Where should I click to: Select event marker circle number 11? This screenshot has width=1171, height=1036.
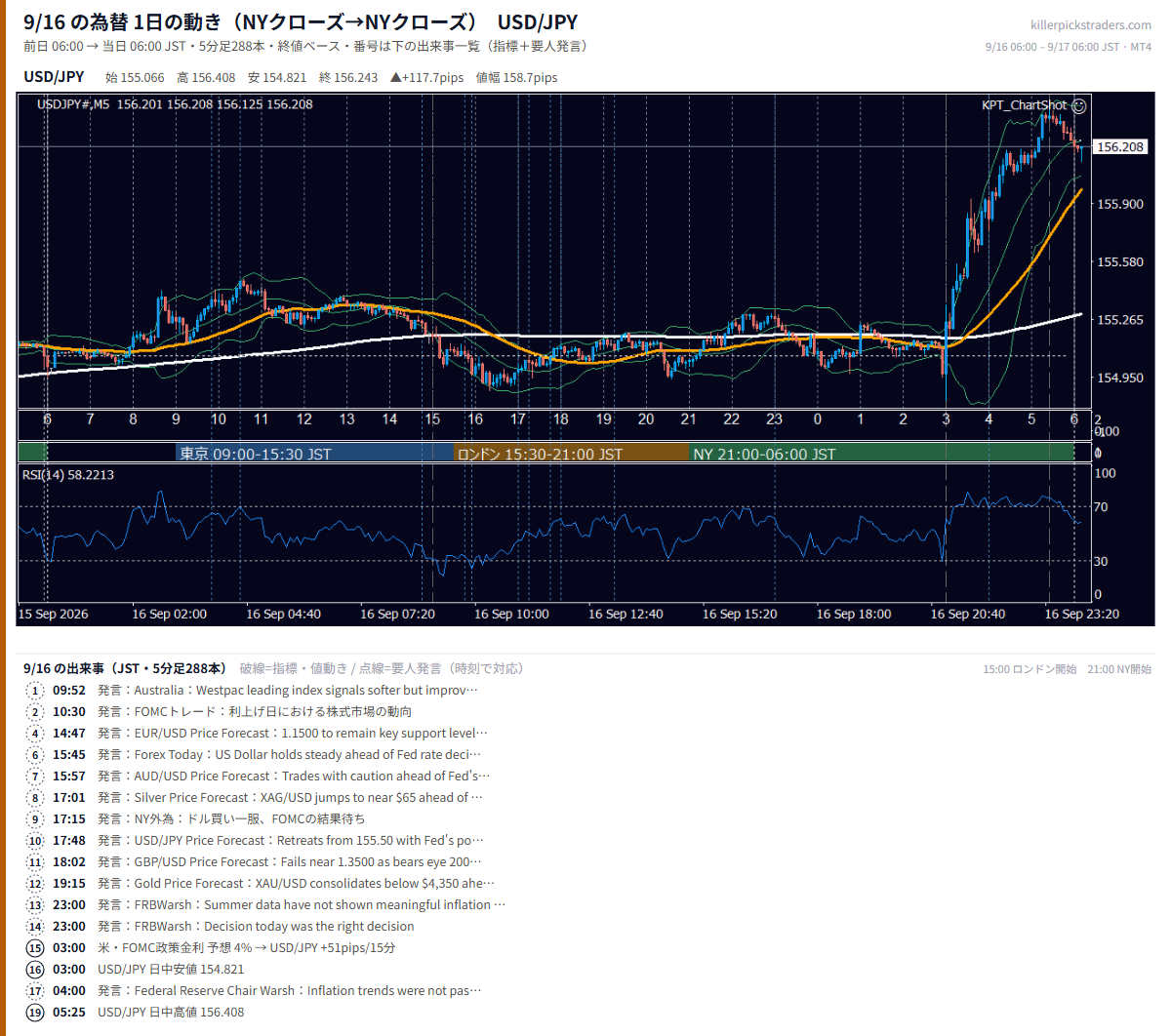tap(35, 862)
